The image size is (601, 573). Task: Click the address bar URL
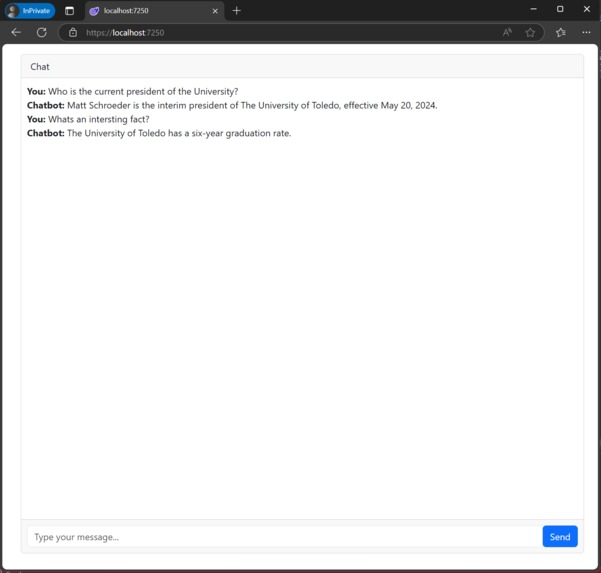click(x=125, y=33)
